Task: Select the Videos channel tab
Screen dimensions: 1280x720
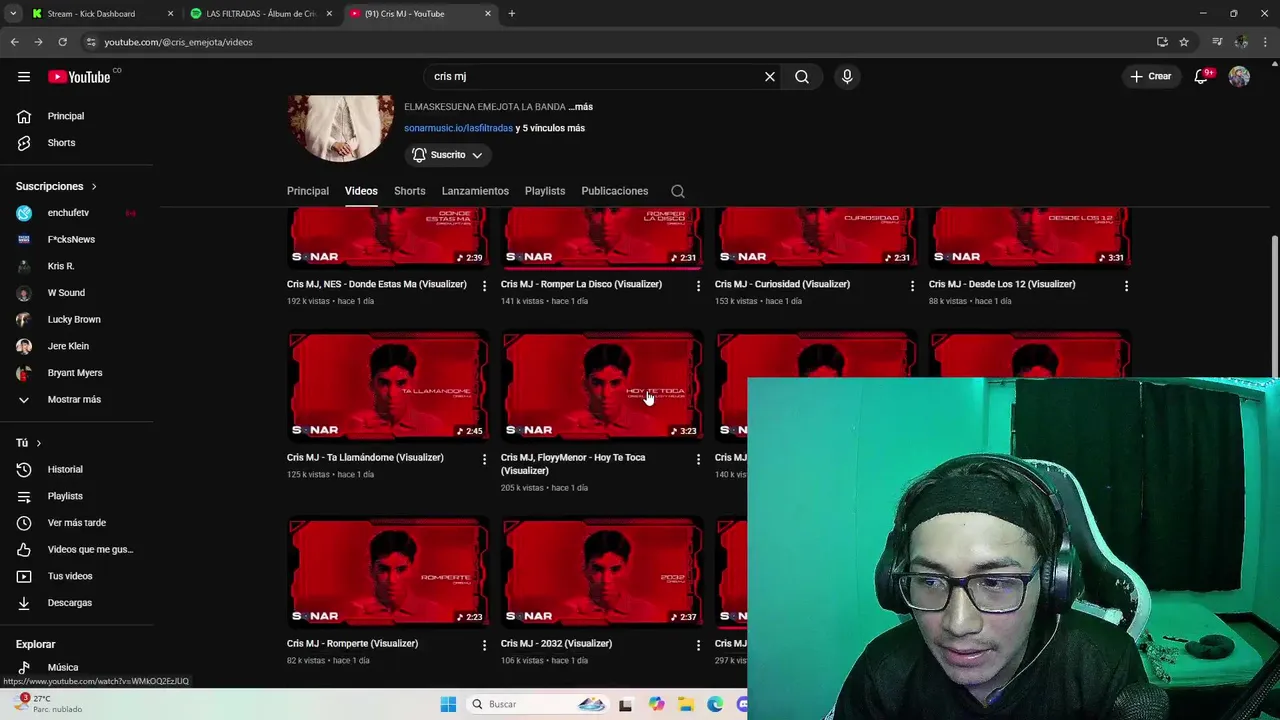Action: tap(361, 191)
